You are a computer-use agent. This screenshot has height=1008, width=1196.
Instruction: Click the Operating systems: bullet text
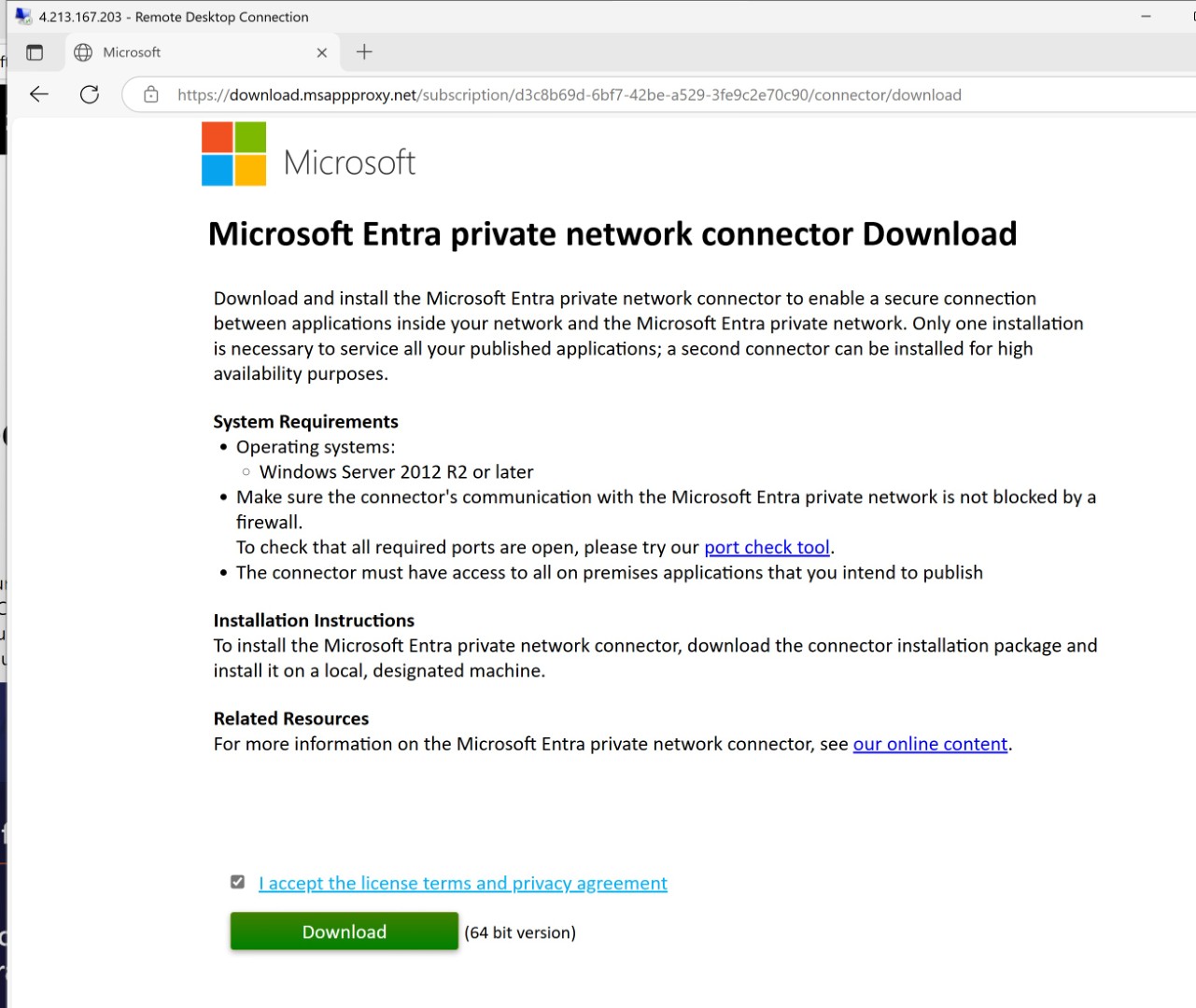click(316, 447)
